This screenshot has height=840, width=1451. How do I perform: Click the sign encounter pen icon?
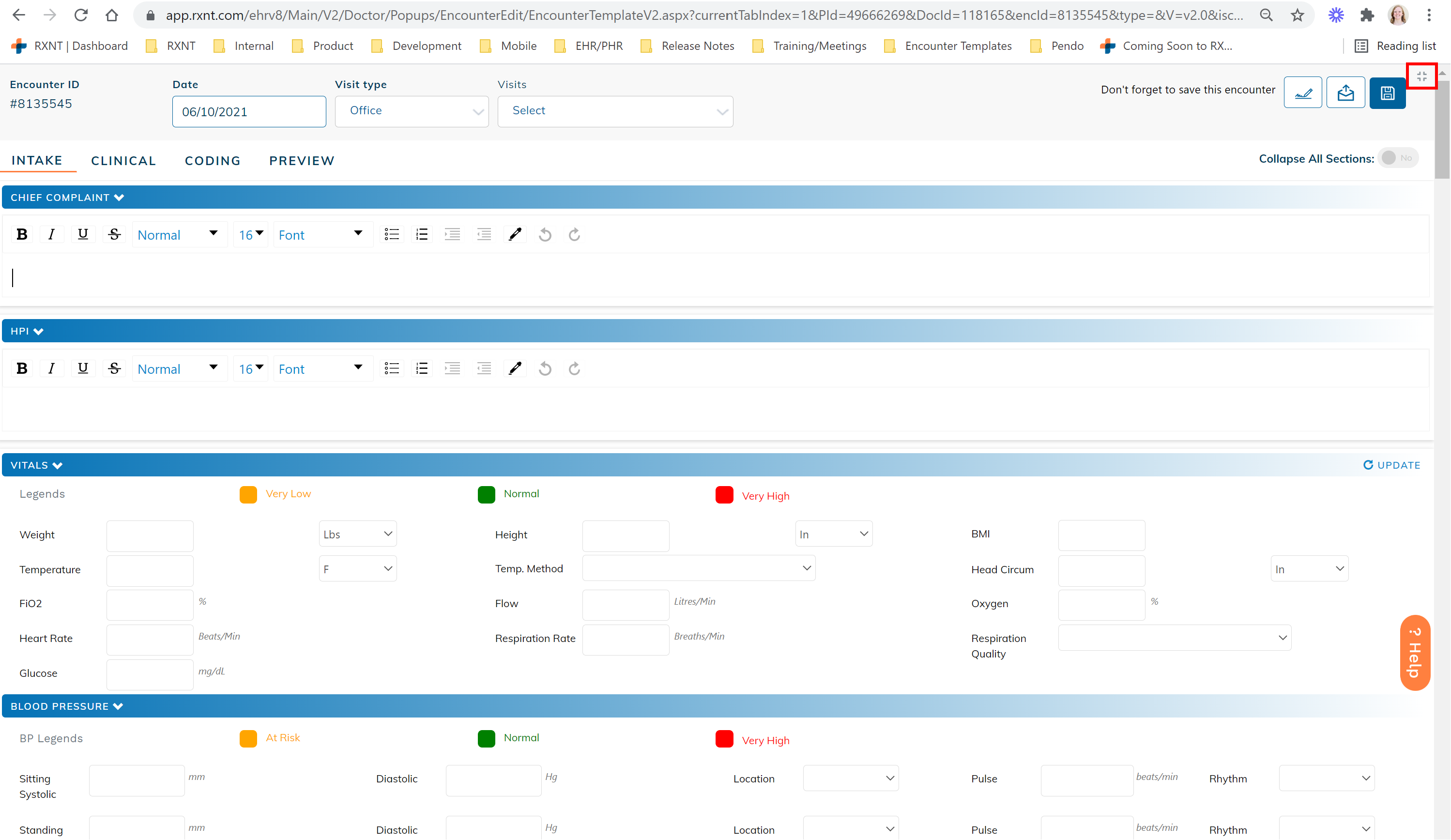click(1303, 92)
